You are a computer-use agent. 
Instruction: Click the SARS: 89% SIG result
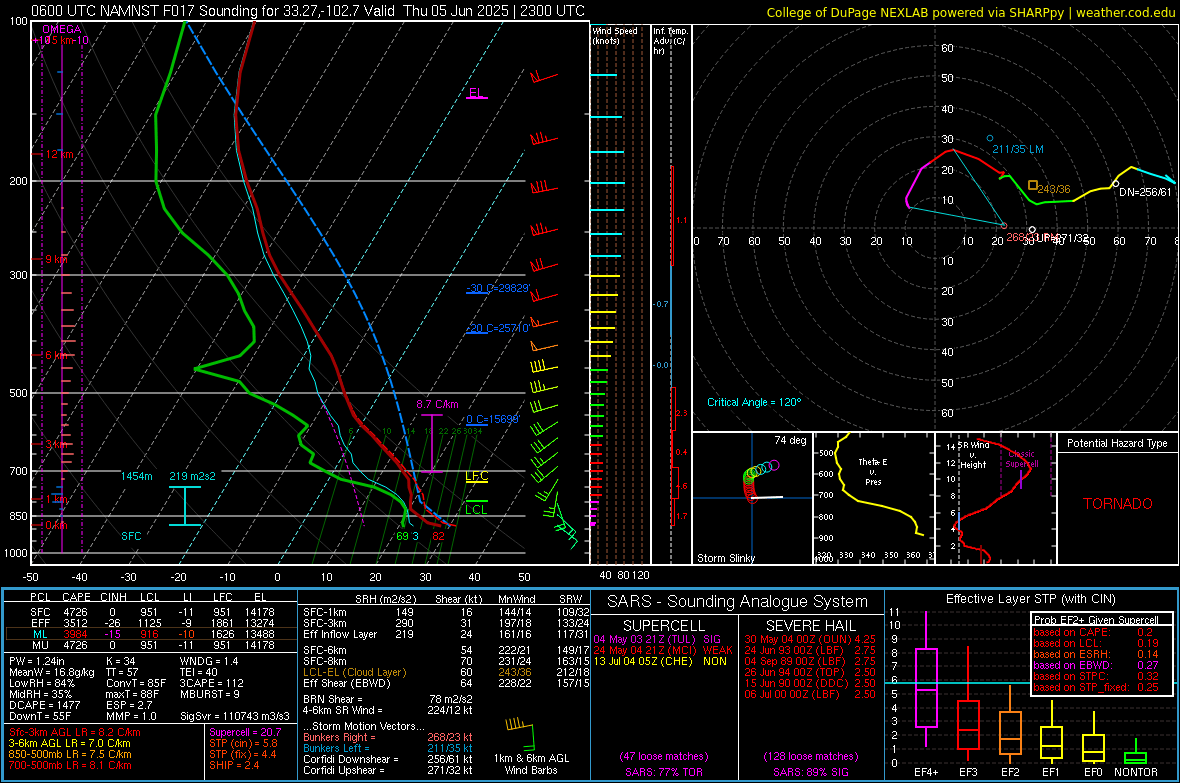pos(810,772)
